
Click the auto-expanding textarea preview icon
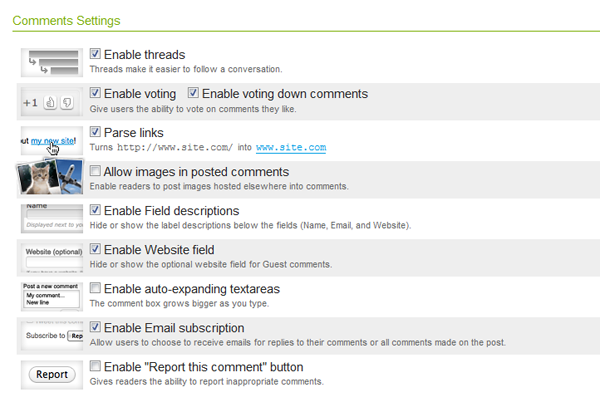52,296
